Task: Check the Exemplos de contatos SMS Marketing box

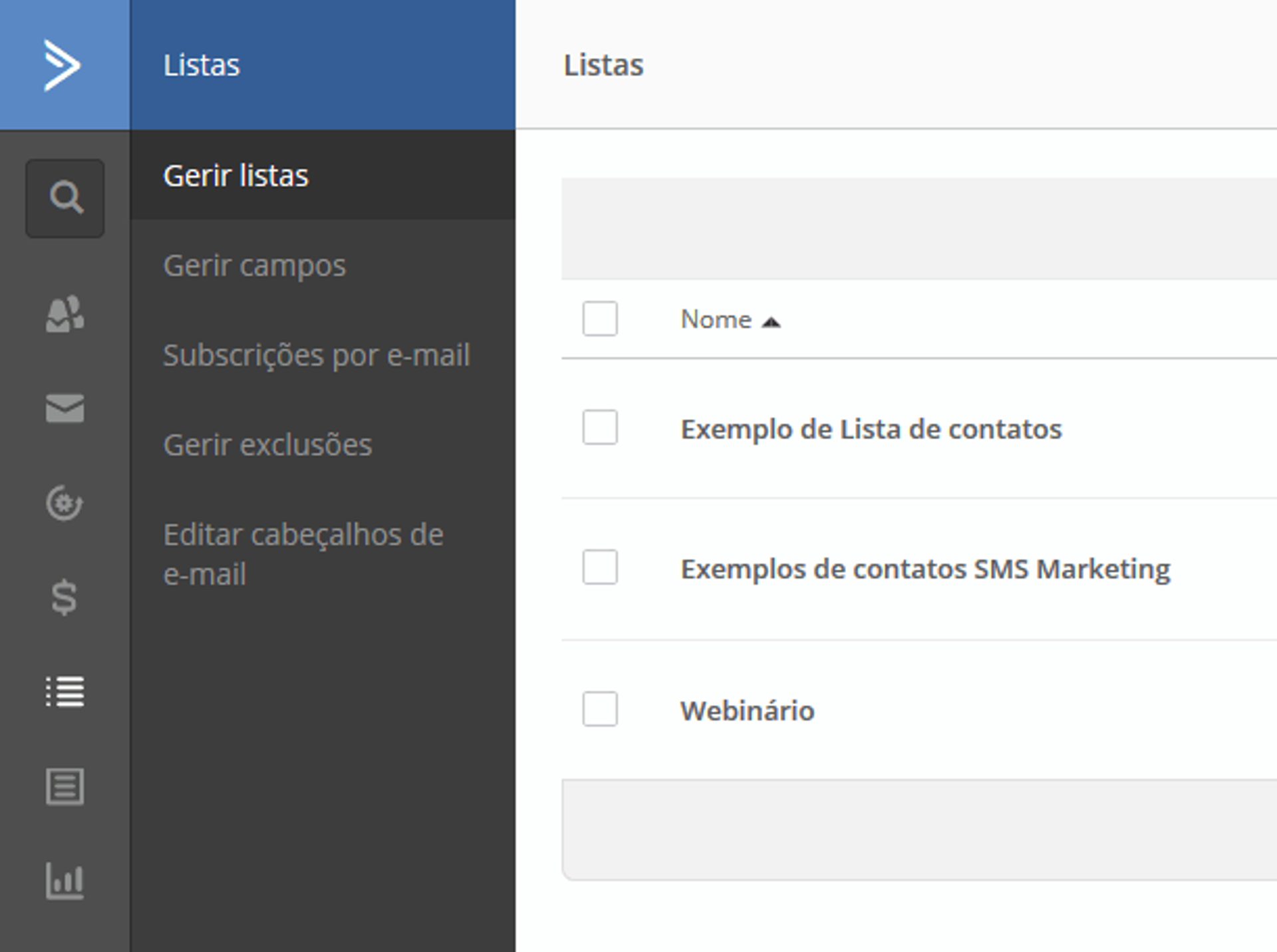Action: (x=599, y=567)
